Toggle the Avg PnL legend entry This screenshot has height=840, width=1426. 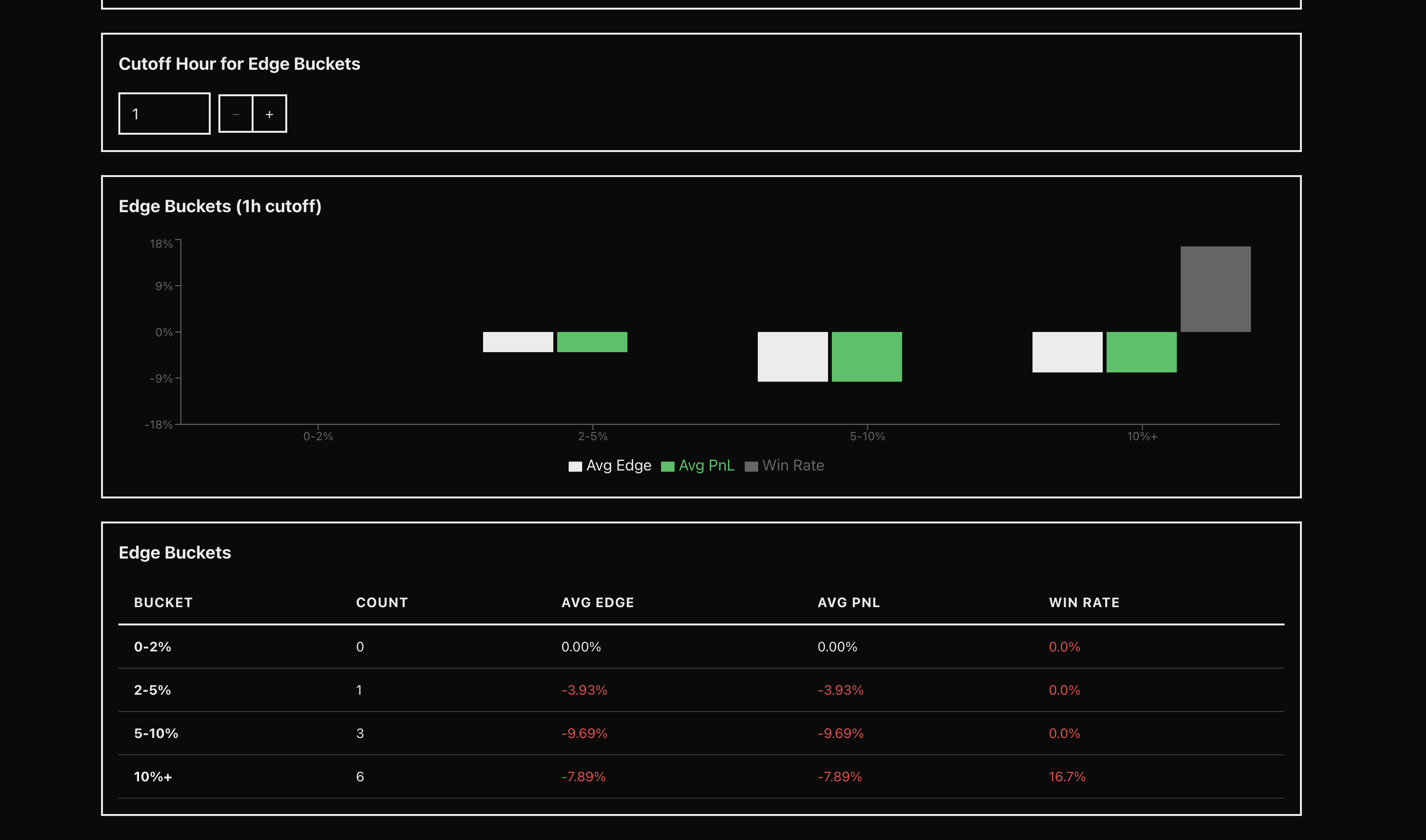pos(698,466)
